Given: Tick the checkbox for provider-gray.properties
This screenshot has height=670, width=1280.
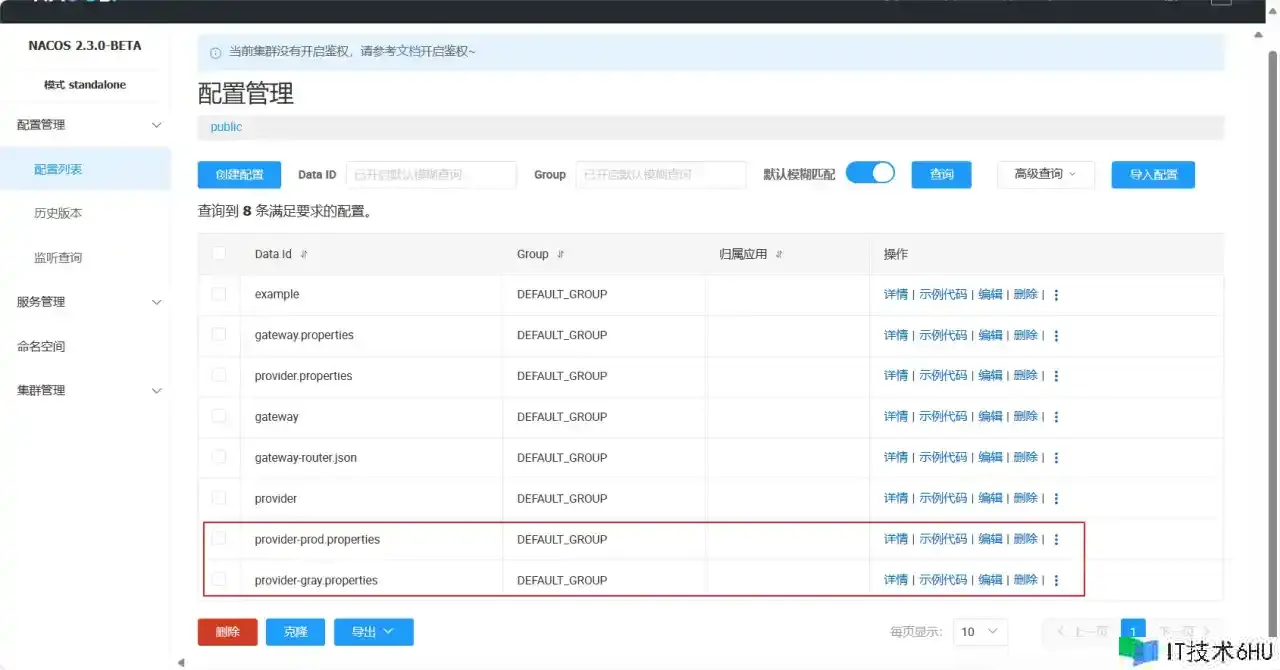Looking at the screenshot, I should point(219,579).
